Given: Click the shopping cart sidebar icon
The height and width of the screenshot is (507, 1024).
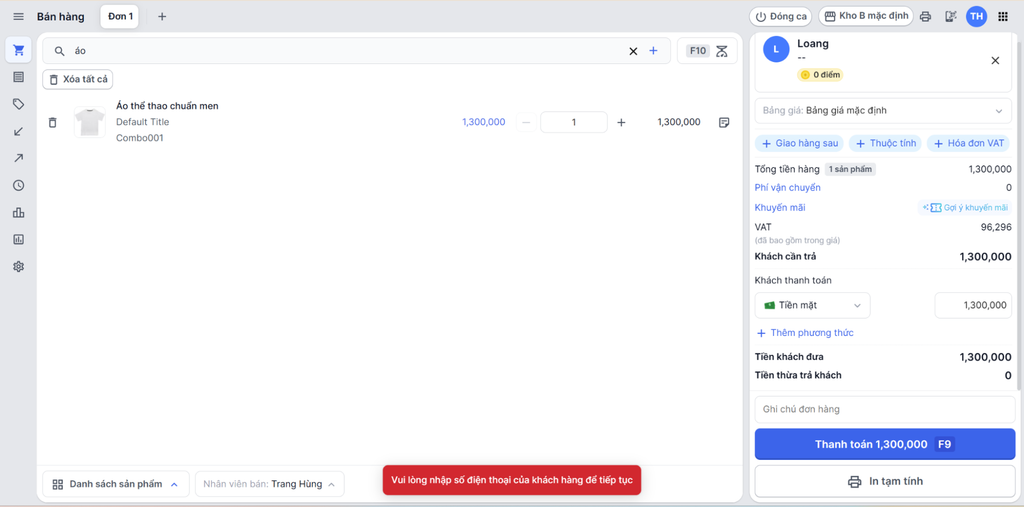Looking at the screenshot, I should [x=18, y=50].
